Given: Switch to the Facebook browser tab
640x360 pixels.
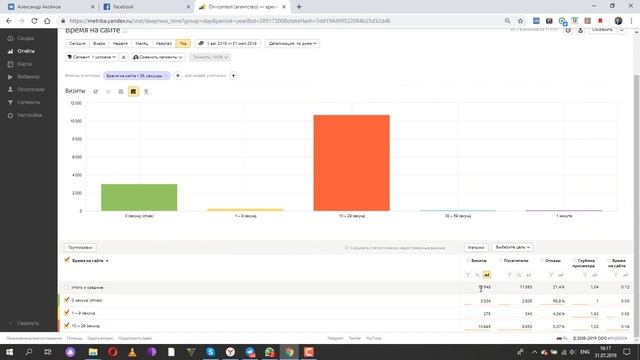Looking at the screenshot, I should 146,7.
